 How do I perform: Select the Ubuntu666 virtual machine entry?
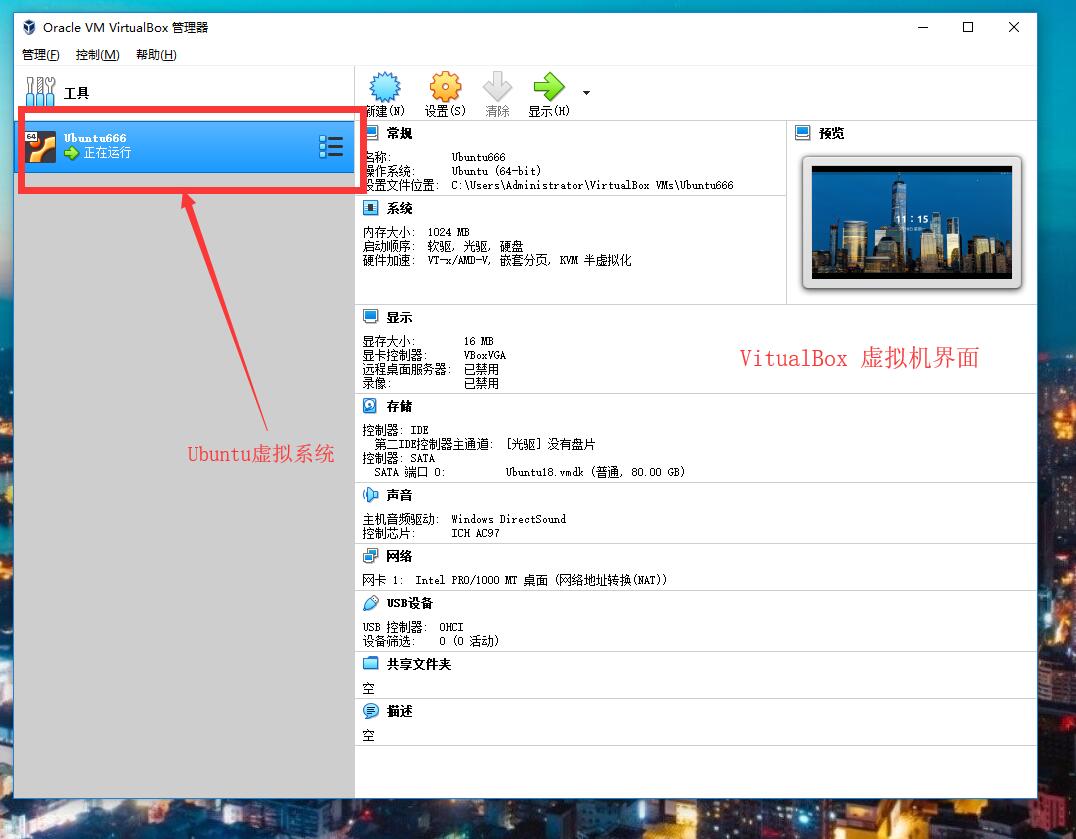click(185, 146)
